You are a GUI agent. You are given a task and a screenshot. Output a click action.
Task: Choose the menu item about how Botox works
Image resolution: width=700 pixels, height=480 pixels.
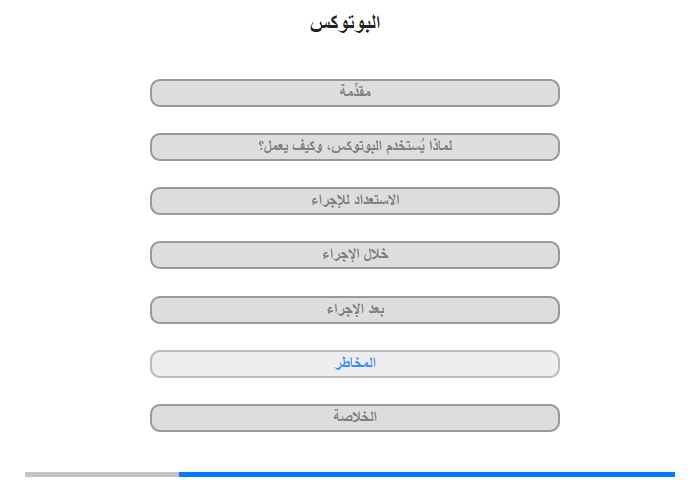pyautogui.click(x=355, y=146)
